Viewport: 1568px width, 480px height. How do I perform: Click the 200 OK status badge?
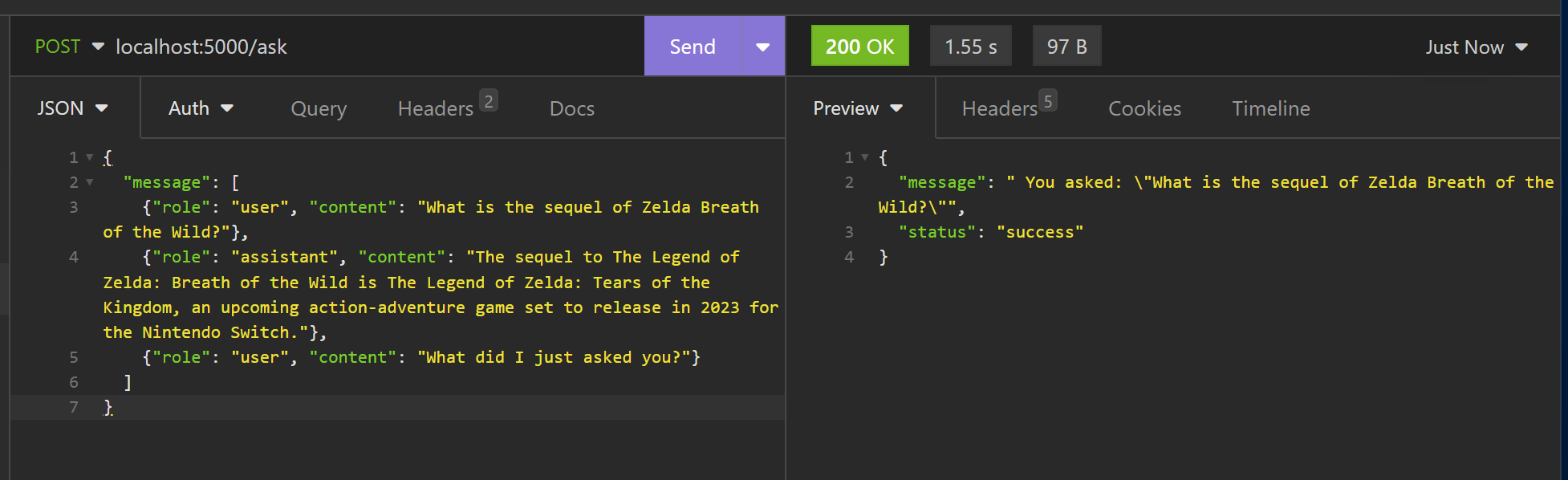(859, 46)
